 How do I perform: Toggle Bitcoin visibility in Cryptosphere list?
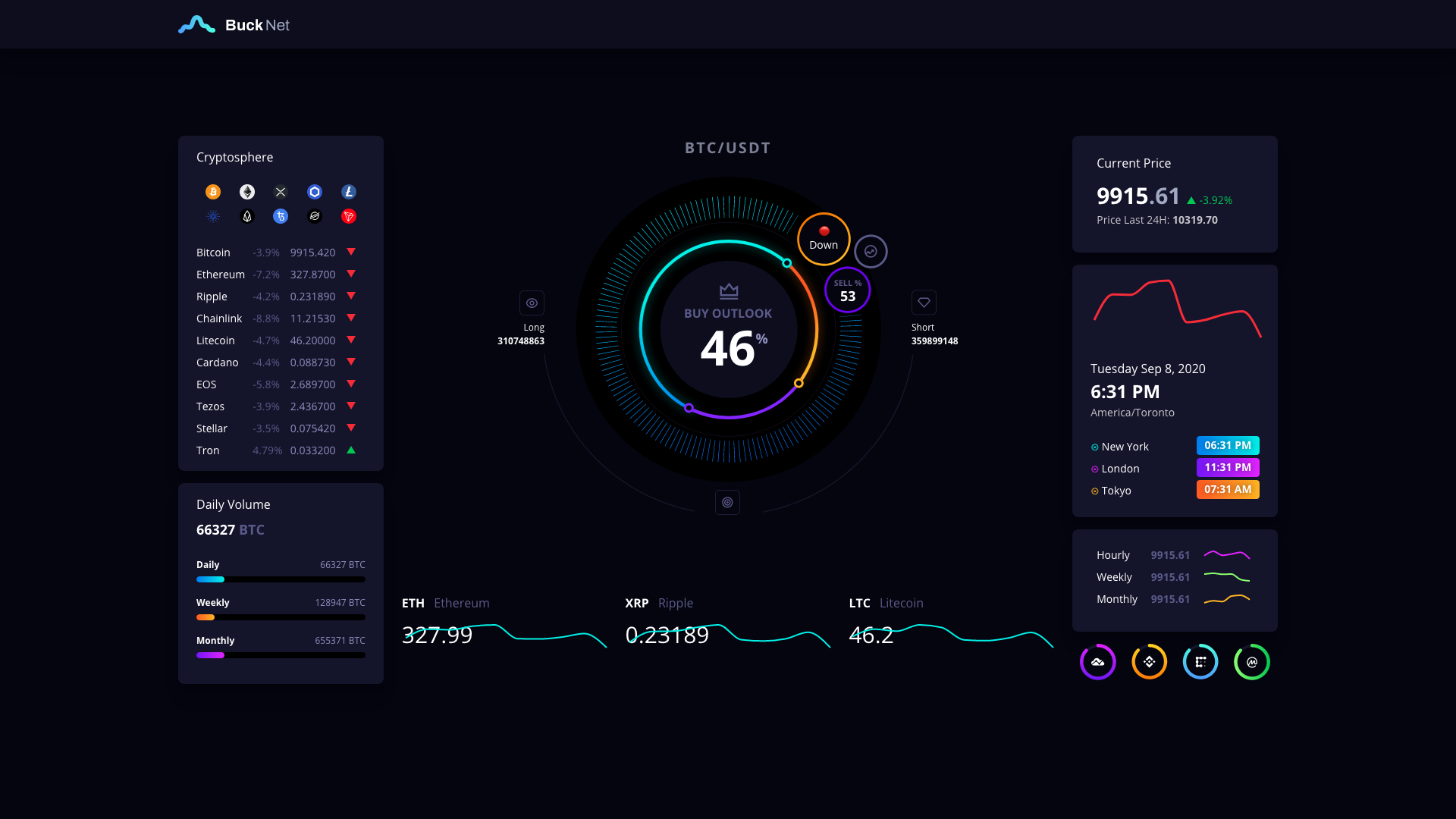pos(213,191)
